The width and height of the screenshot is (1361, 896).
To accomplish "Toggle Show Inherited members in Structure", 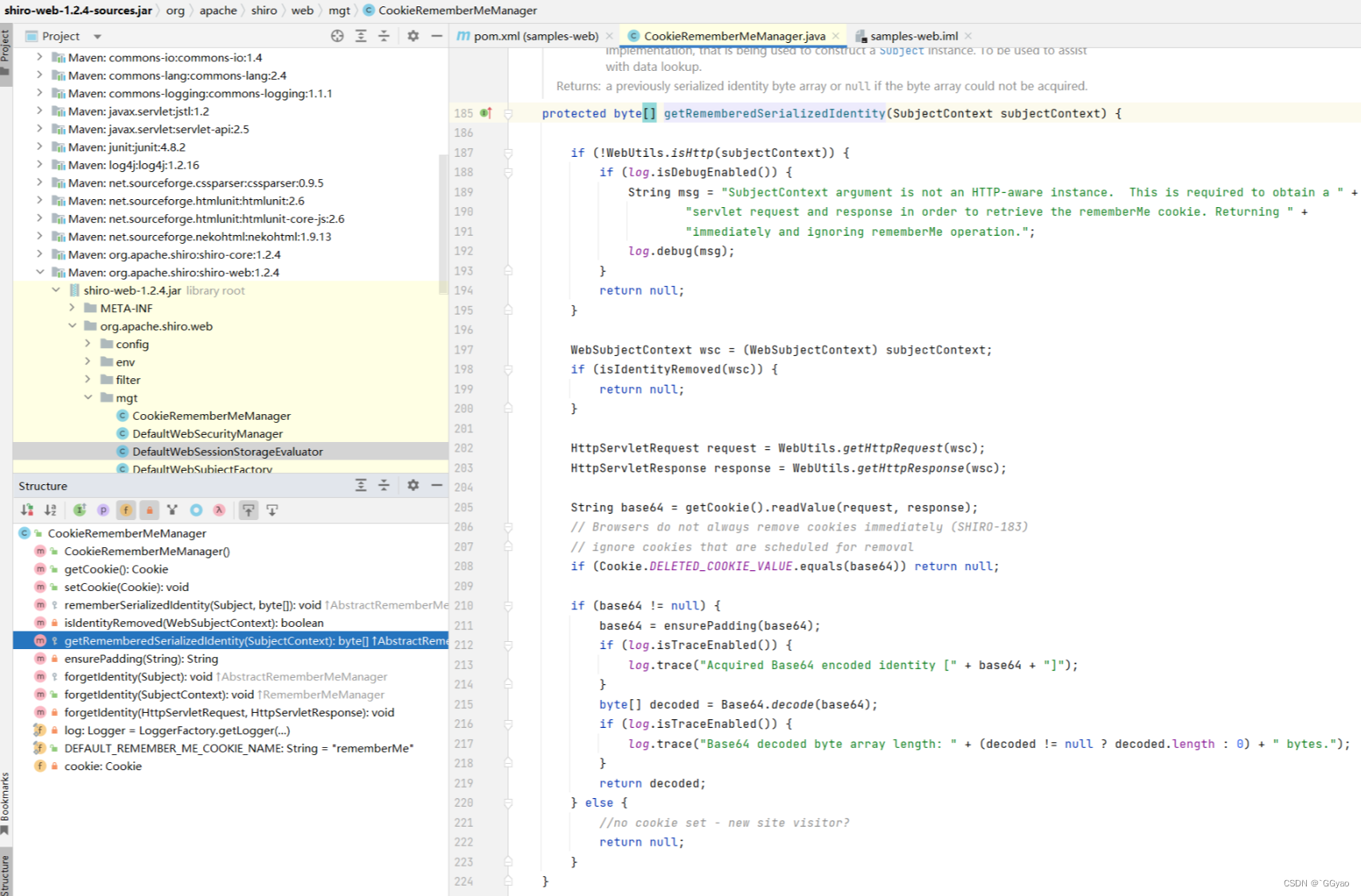I will point(172,510).
